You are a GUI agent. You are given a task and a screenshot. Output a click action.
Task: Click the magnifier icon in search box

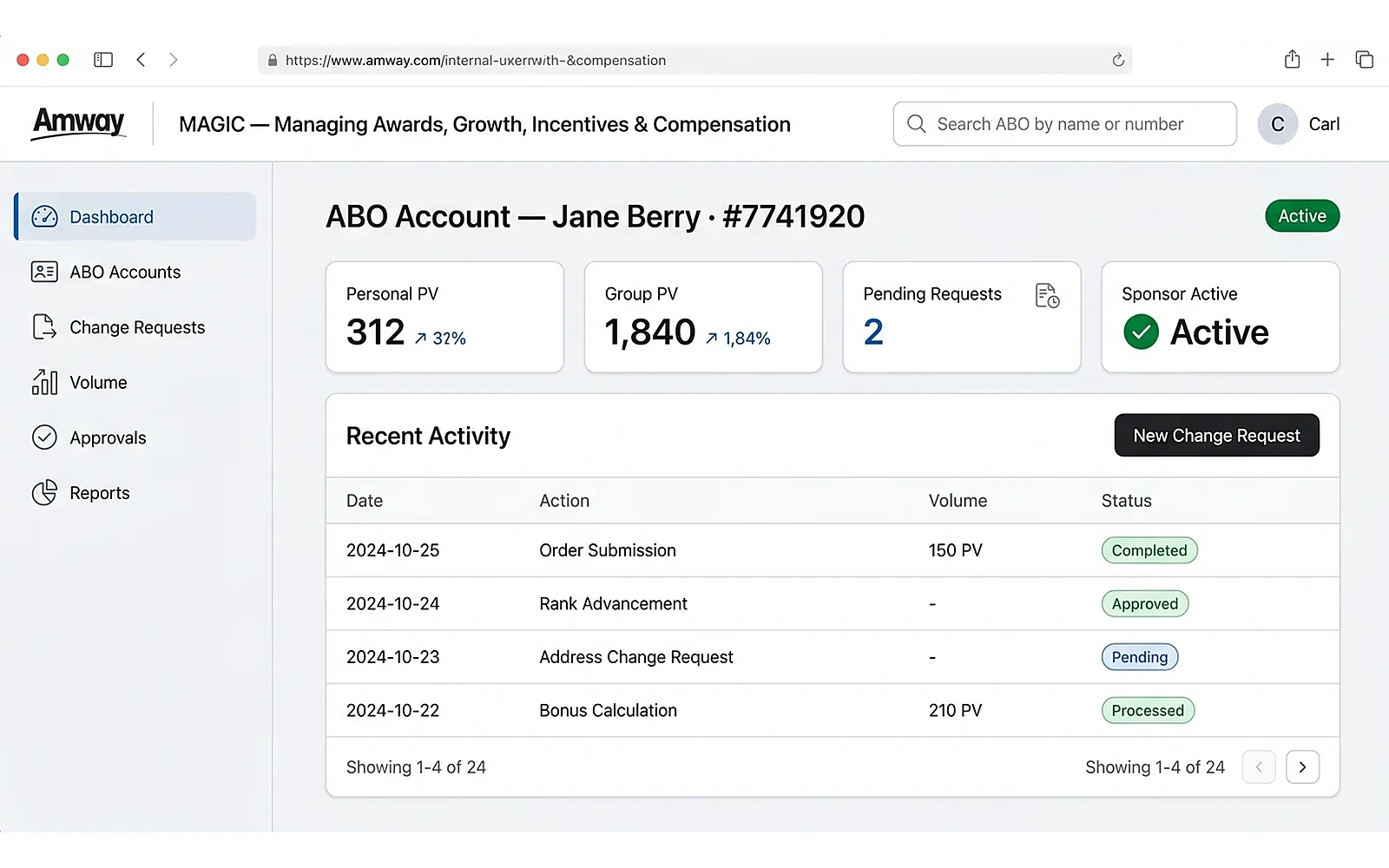(x=917, y=124)
